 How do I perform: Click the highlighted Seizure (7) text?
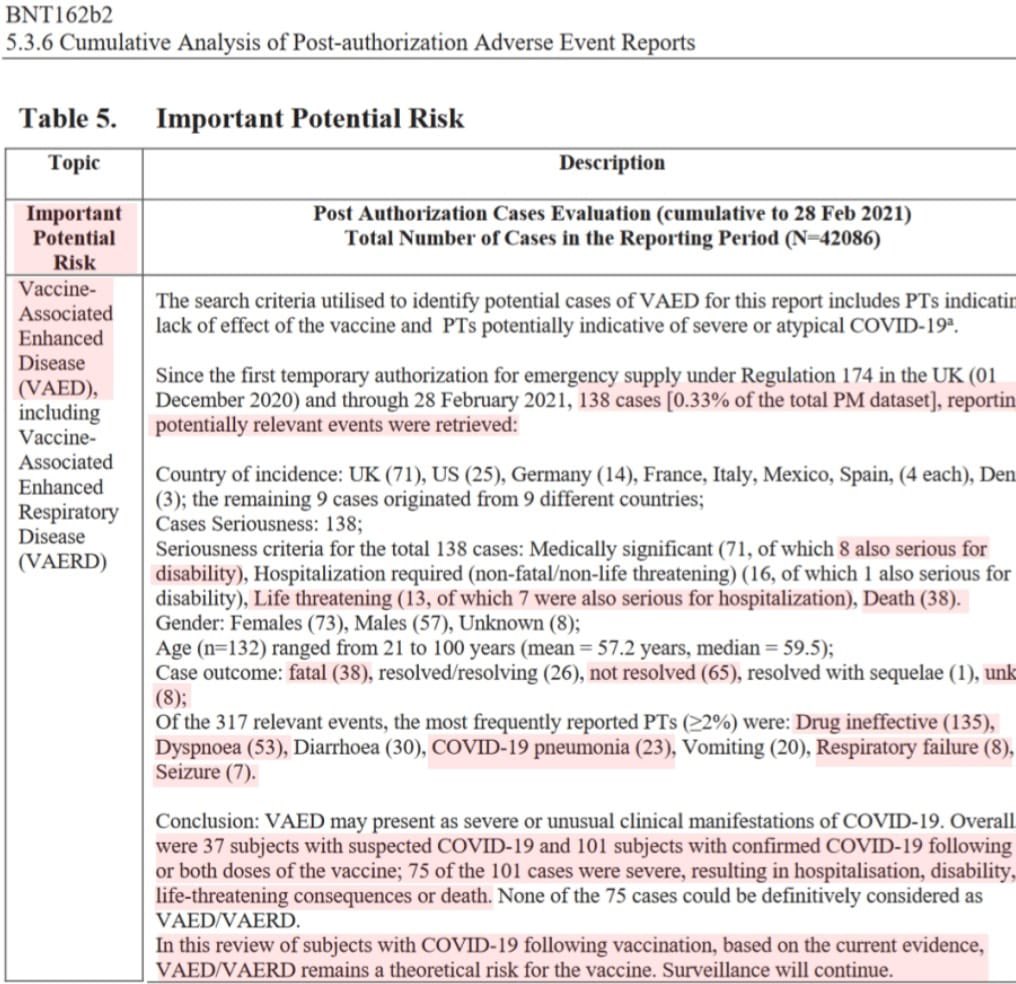(205, 772)
